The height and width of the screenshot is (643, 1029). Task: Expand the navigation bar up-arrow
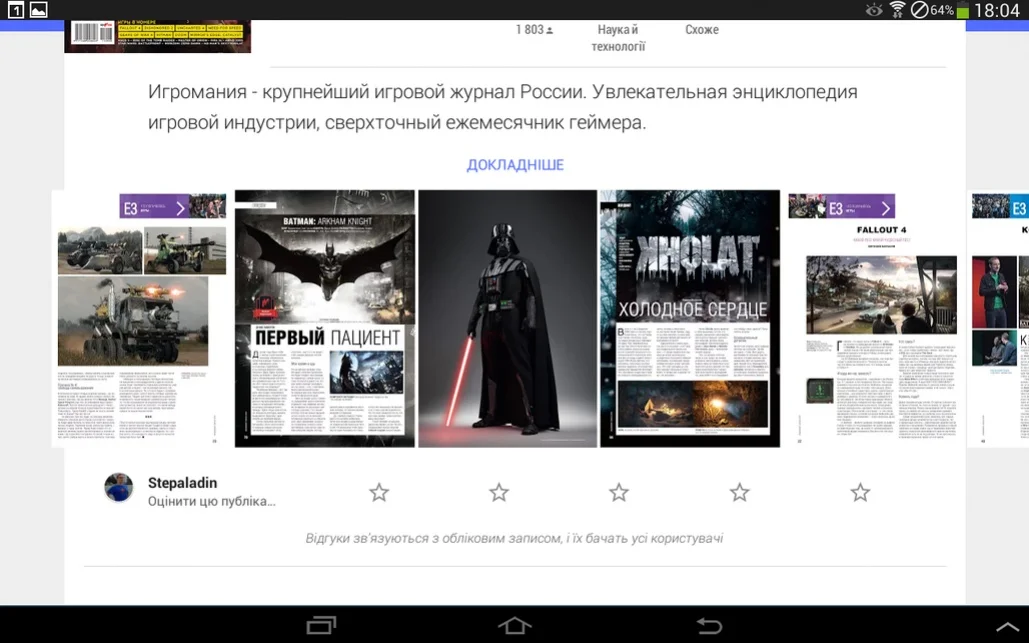pos(1008,627)
